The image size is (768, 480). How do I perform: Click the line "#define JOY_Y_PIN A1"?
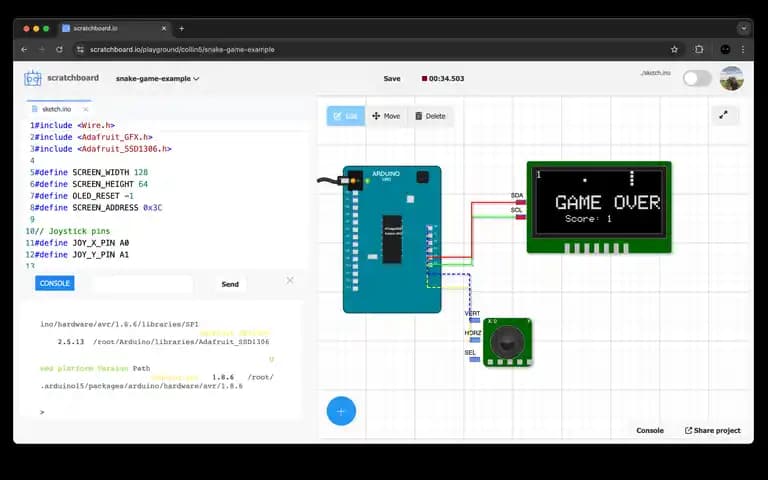(x=82, y=255)
